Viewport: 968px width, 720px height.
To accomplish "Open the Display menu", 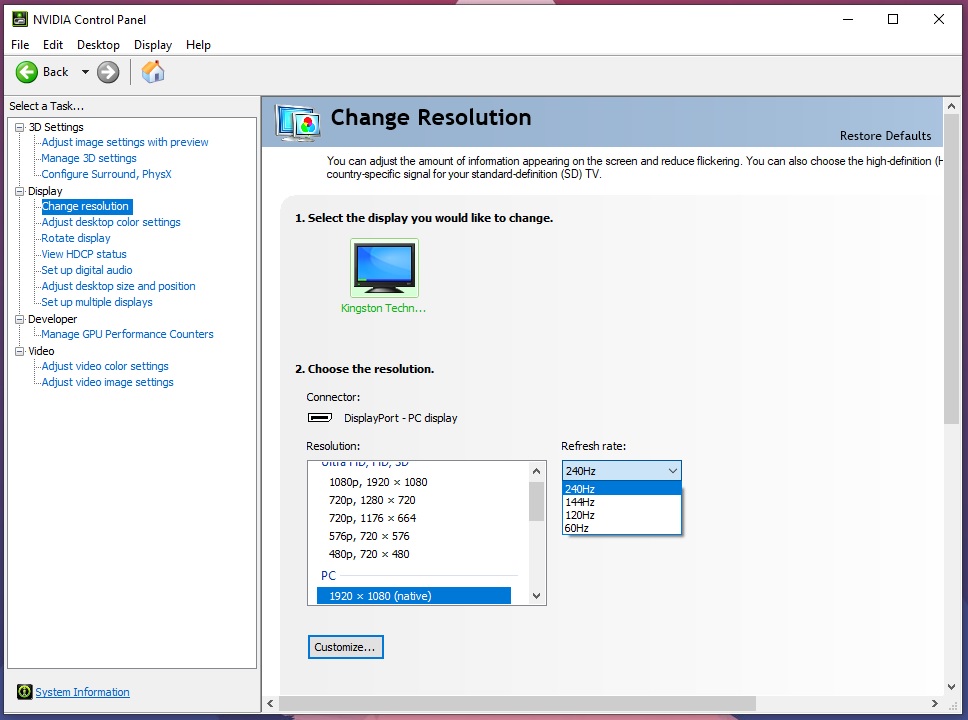I will 152,44.
